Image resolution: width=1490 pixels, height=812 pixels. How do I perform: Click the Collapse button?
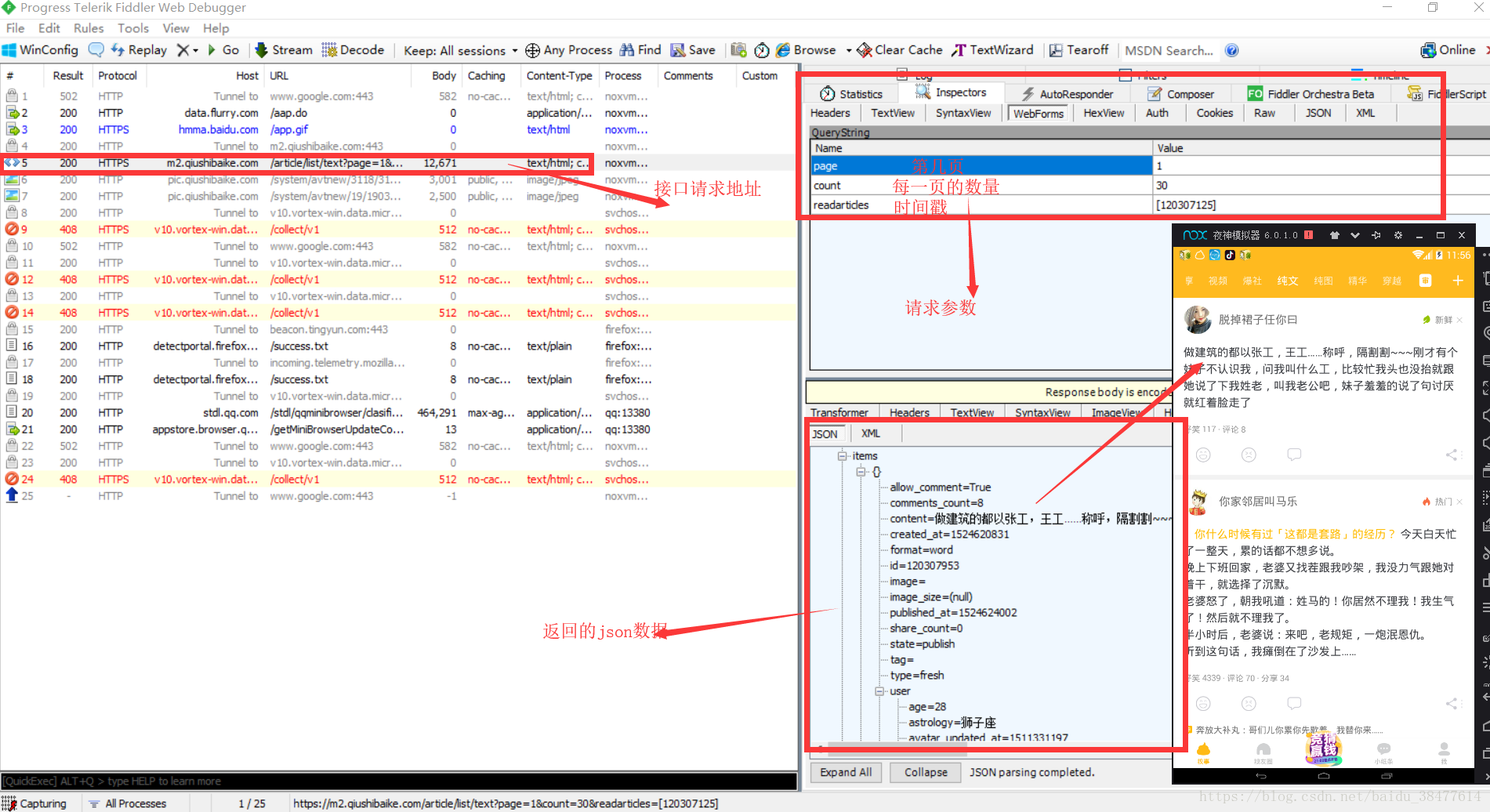pyautogui.click(x=926, y=772)
